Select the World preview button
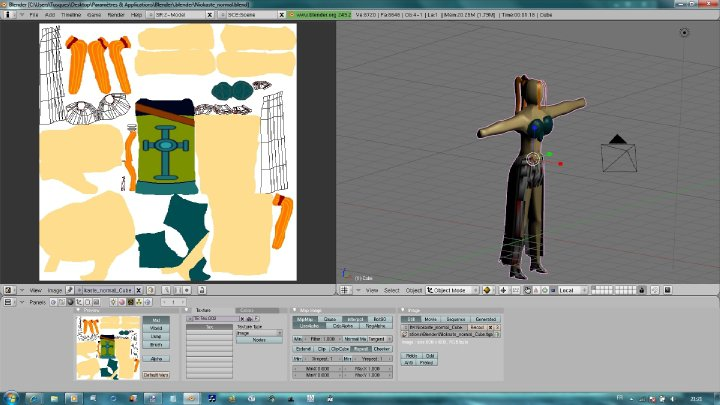The image size is (720, 405). 156,328
